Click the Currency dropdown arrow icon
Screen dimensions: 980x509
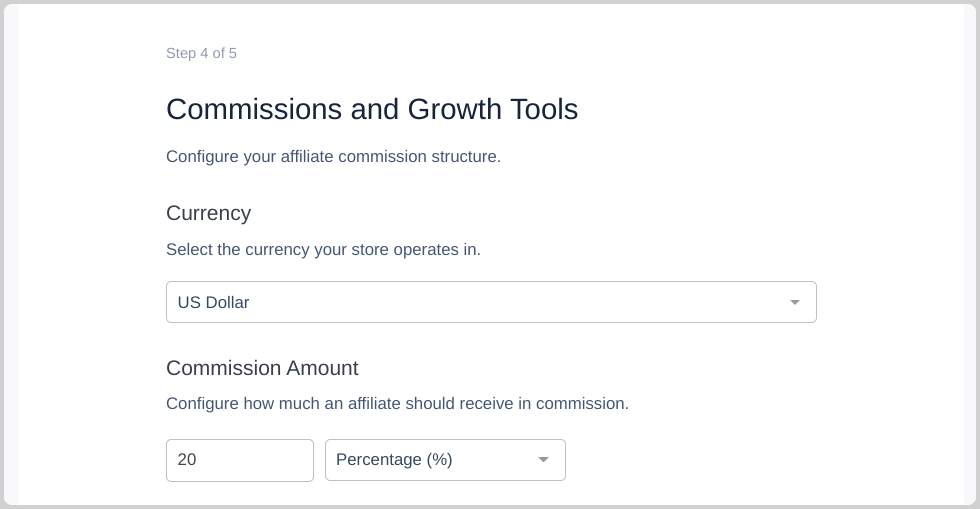pos(794,303)
